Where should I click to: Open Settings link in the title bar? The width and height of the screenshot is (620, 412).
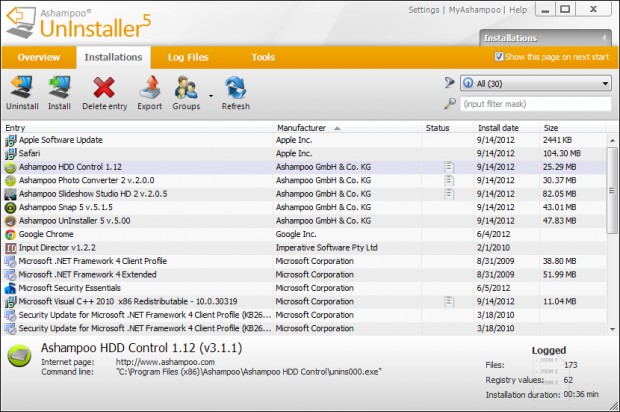(423, 10)
